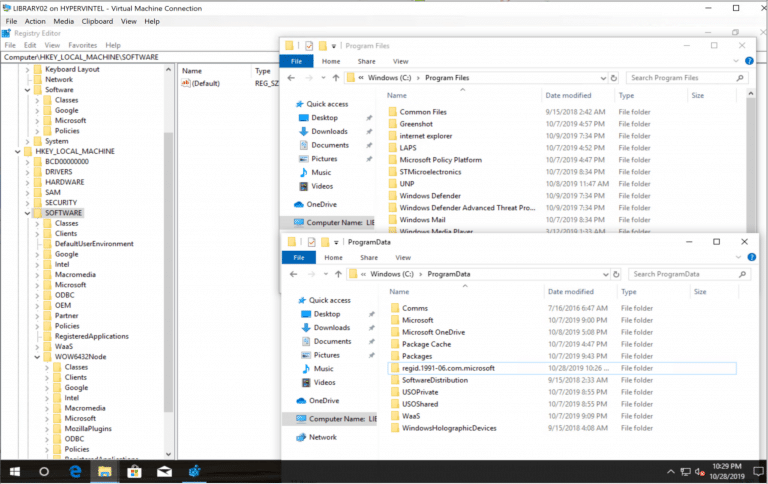Open the Windows Start menu
The image size is (768, 484).
(14, 470)
